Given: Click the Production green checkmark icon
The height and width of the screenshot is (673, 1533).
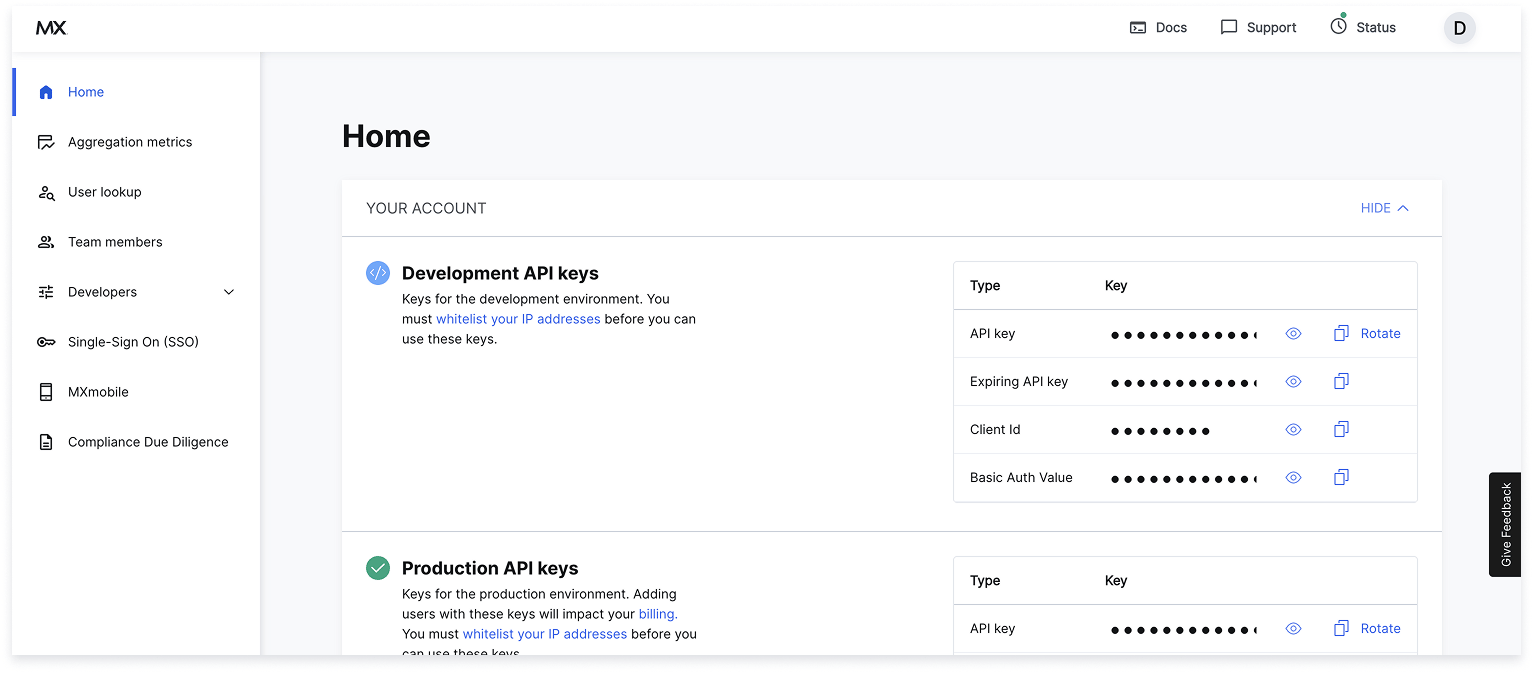Looking at the screenshot, I should [x=378, y=568].
